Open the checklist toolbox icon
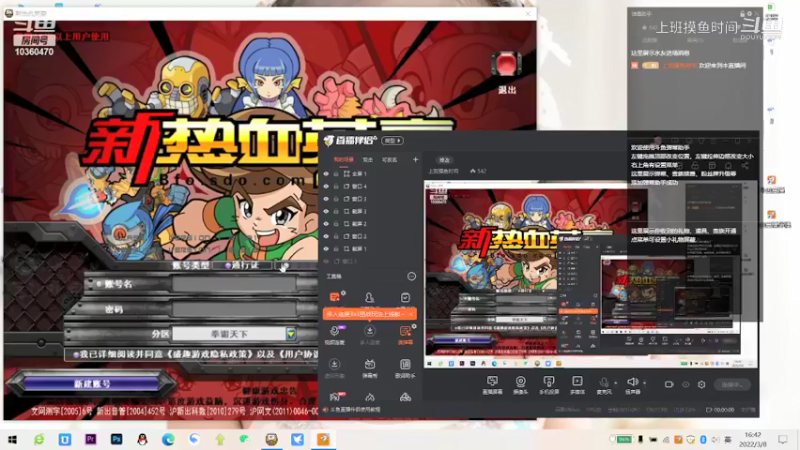The height and width of the screenshot is (450, 800). [405, 297]
